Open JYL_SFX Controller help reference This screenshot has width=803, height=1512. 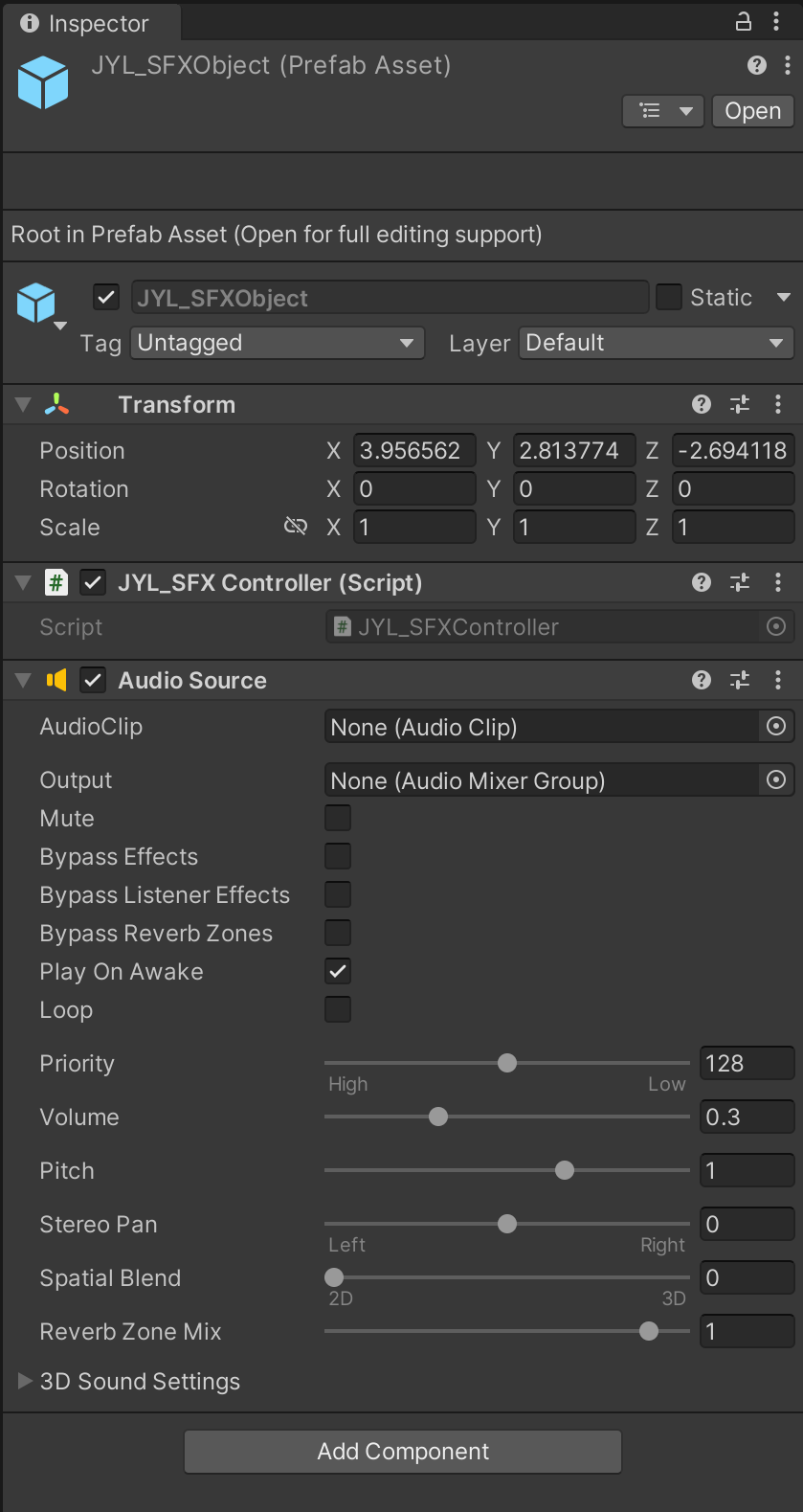tap(702, 582)
